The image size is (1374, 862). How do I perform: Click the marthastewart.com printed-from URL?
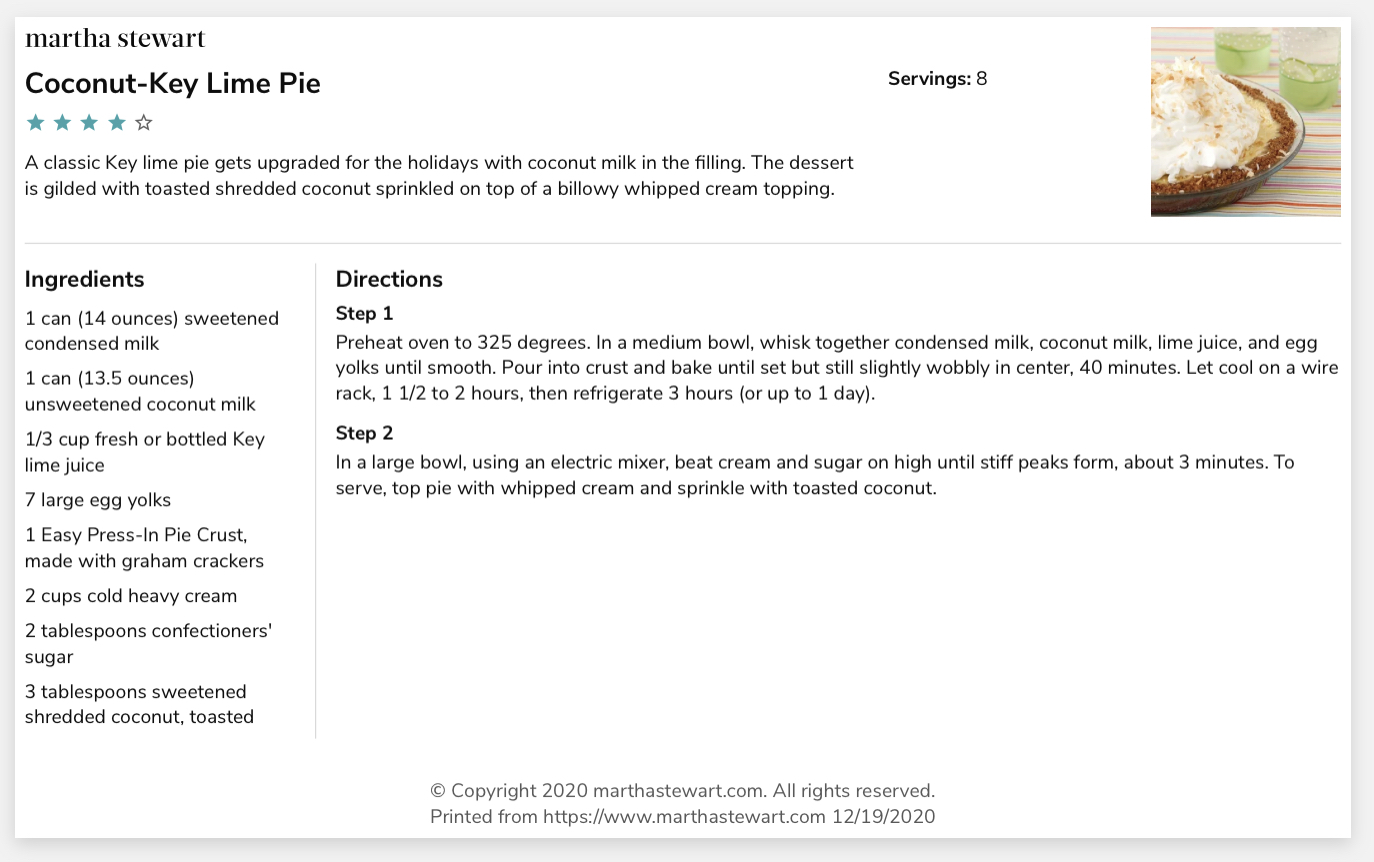tap(685, 816)
